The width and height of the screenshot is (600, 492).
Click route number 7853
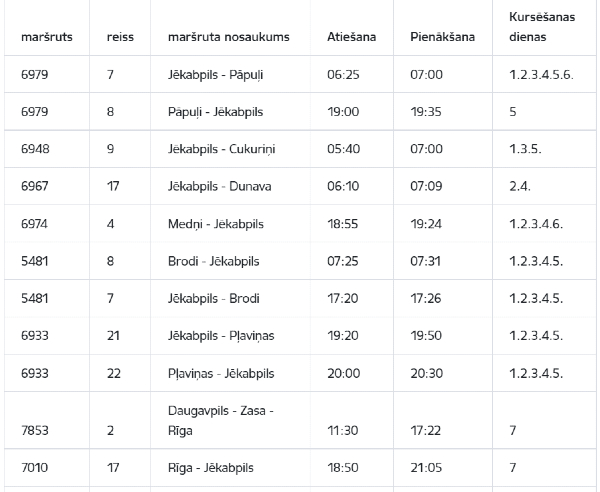point(35,430)
